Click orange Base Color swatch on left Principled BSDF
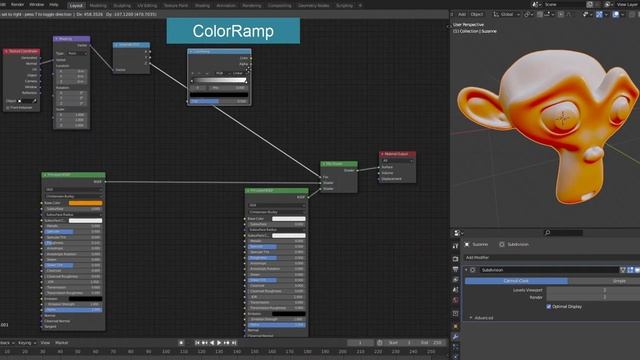Screen dimensions: 640x360 tap(86, 203)
